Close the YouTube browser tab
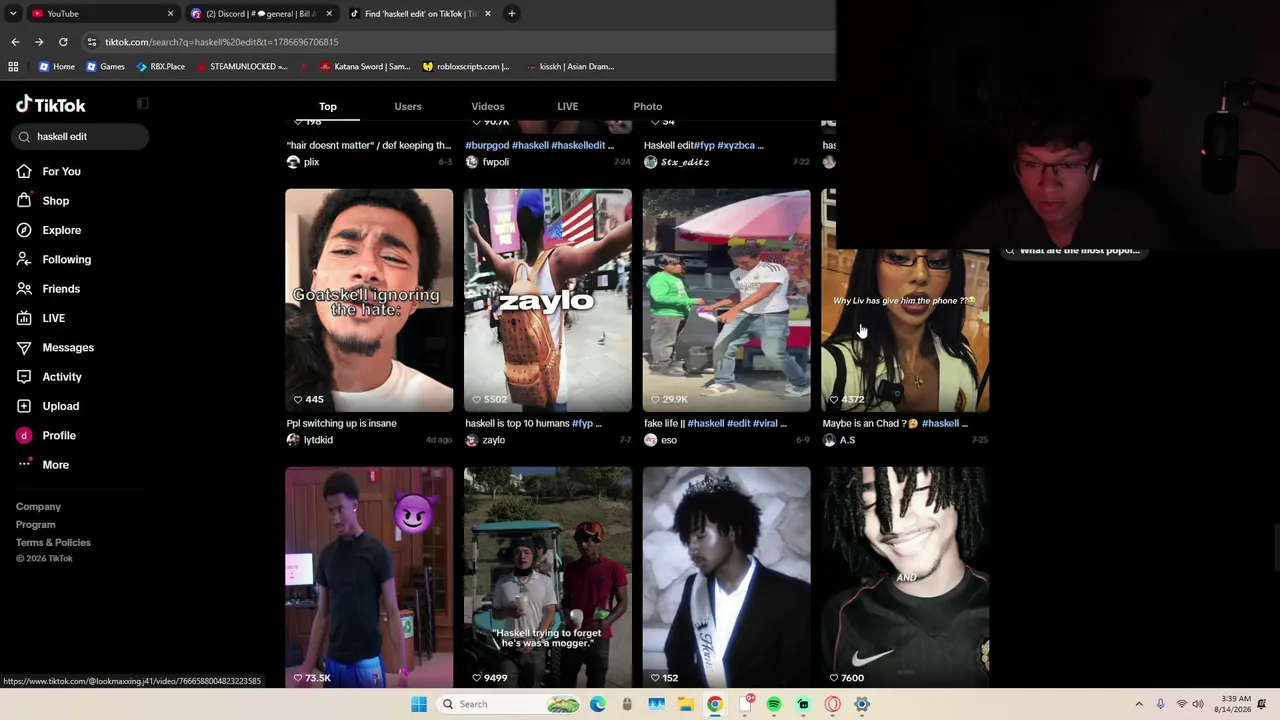This screenshot has width=1280, height=720. click(170, 14)
